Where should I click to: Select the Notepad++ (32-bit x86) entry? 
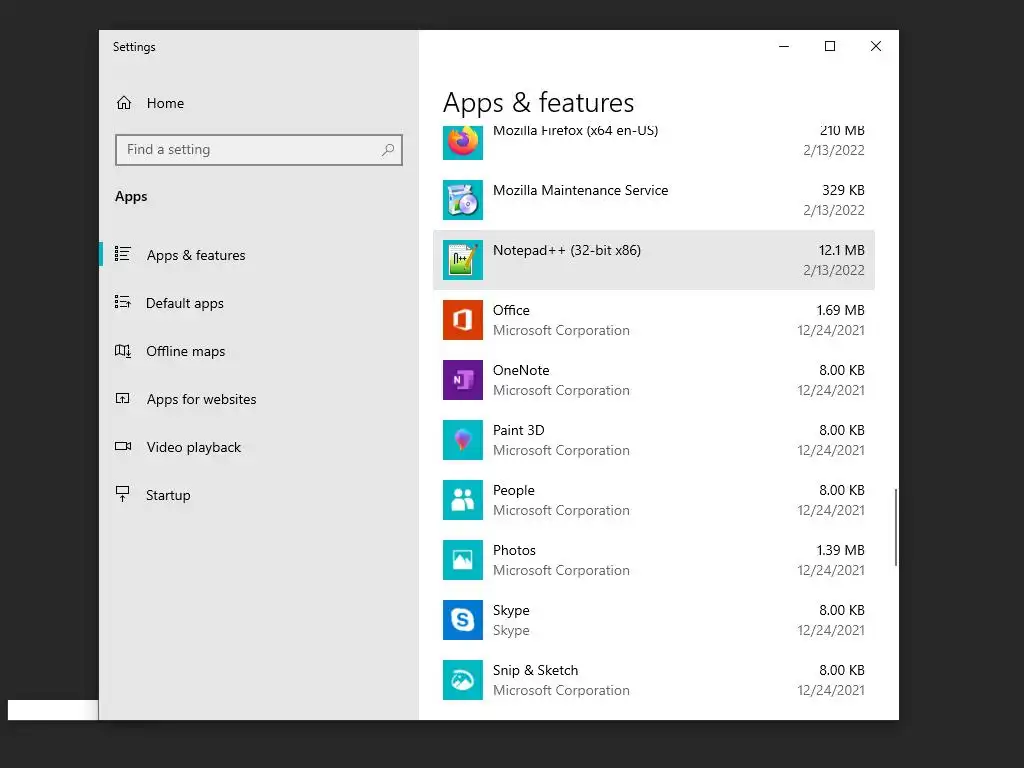point(654,260)
